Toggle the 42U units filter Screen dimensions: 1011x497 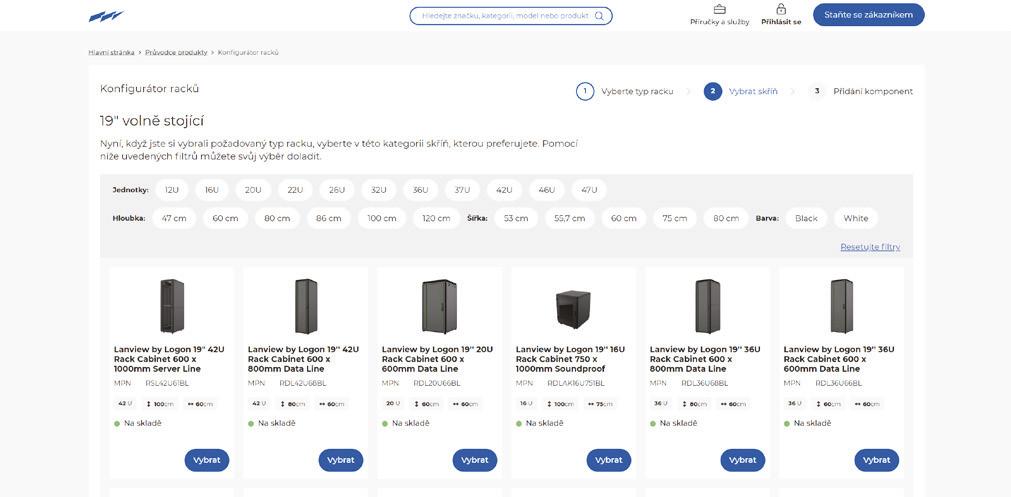504,190
